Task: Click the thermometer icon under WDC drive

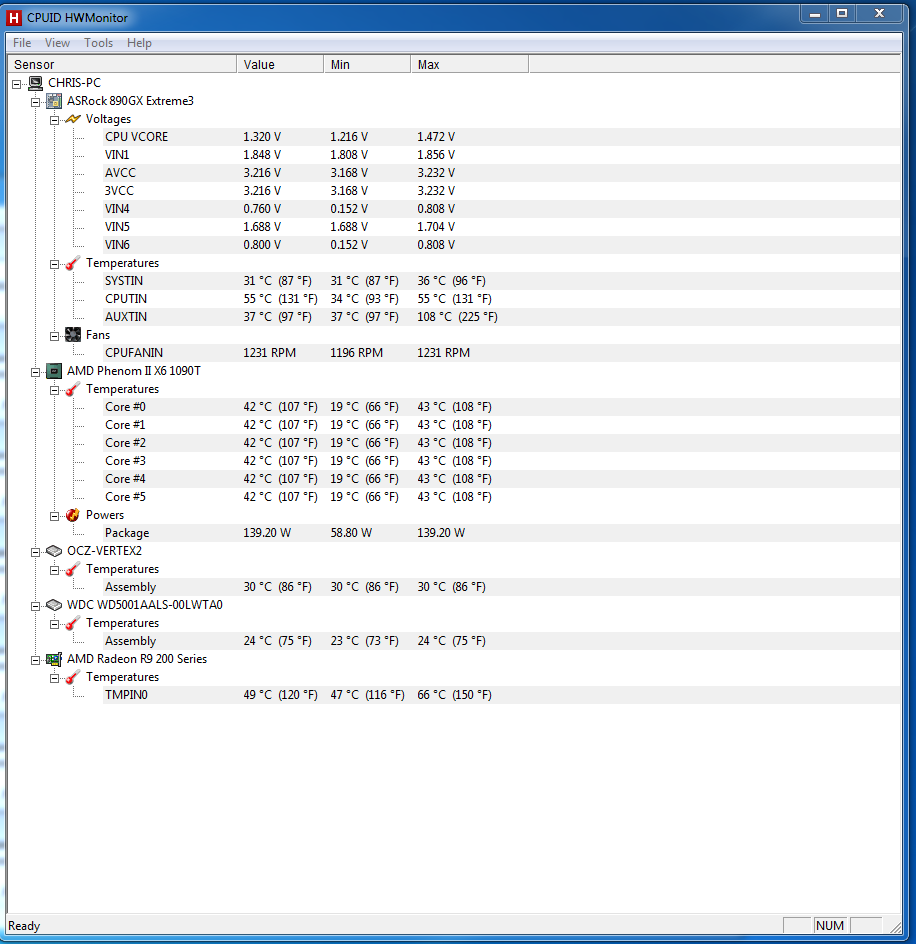Action: click(73, 623)
